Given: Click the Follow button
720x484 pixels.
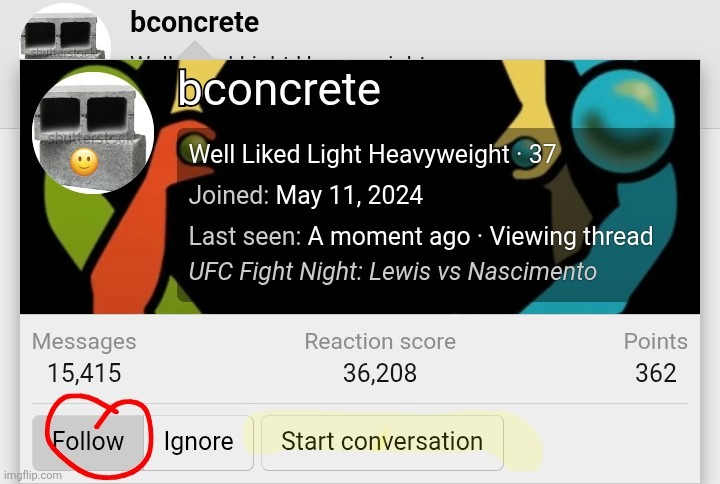Looking at the screenshot, I should pyautogui.click(x=88, y=442).
